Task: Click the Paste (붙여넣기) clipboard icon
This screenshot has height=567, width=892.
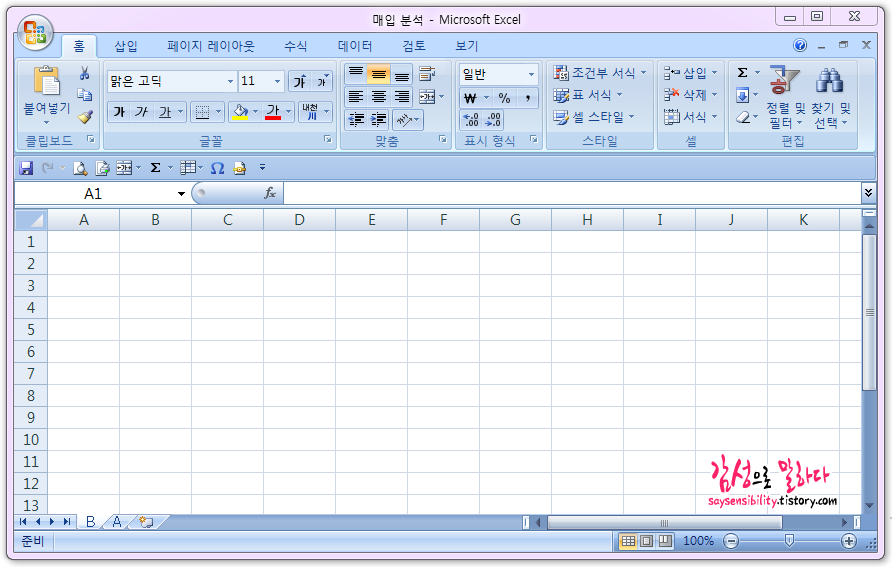Action: coord(47,80)
